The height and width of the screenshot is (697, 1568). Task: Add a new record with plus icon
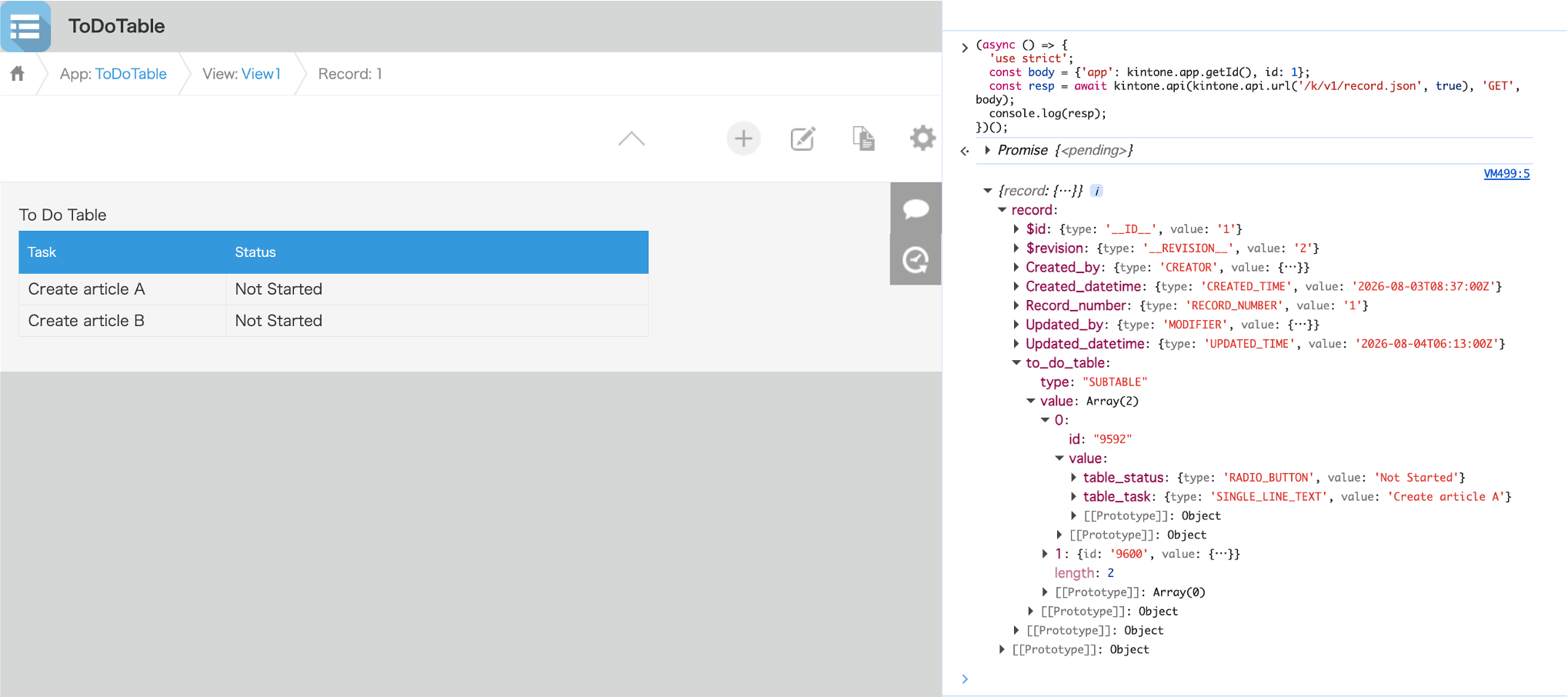743,138
